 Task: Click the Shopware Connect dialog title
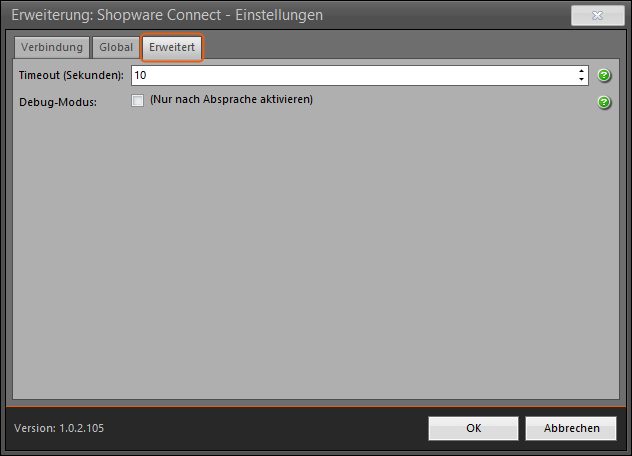tap(167, 15)
